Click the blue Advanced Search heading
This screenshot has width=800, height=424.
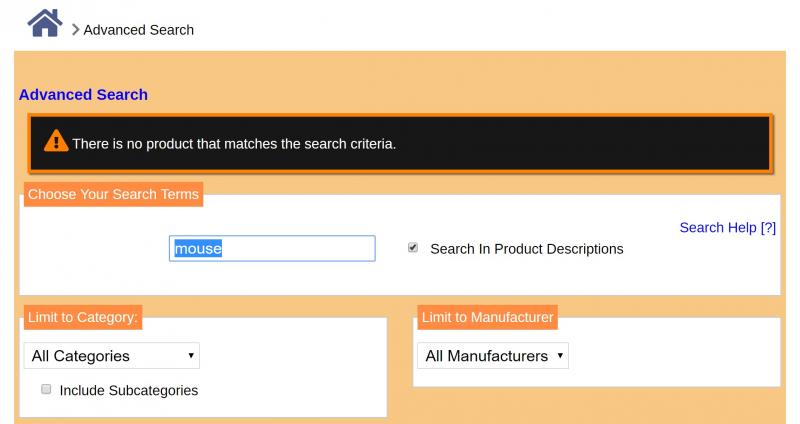tap(83, 94)
